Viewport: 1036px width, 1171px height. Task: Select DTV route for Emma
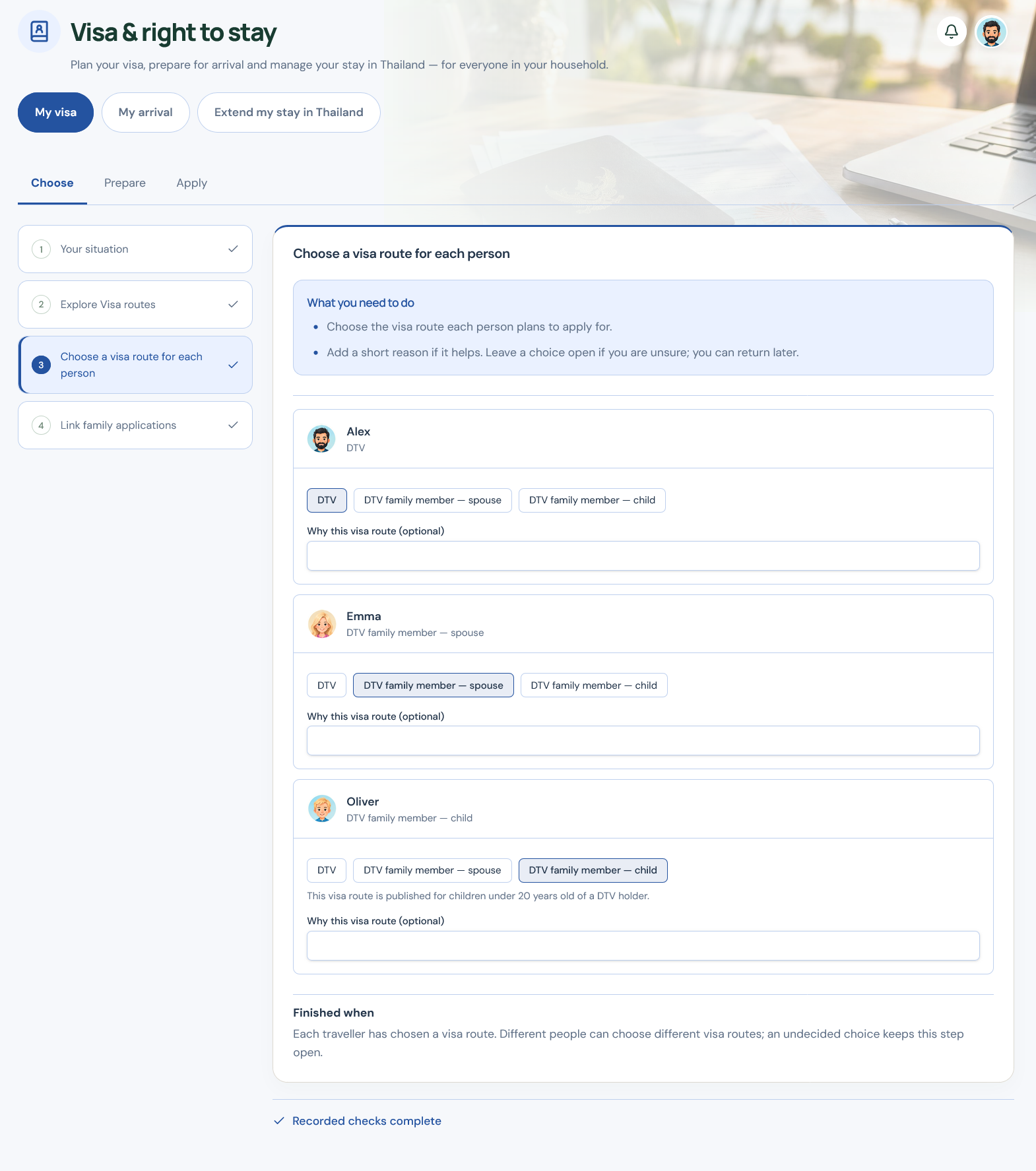click(327, 685)
